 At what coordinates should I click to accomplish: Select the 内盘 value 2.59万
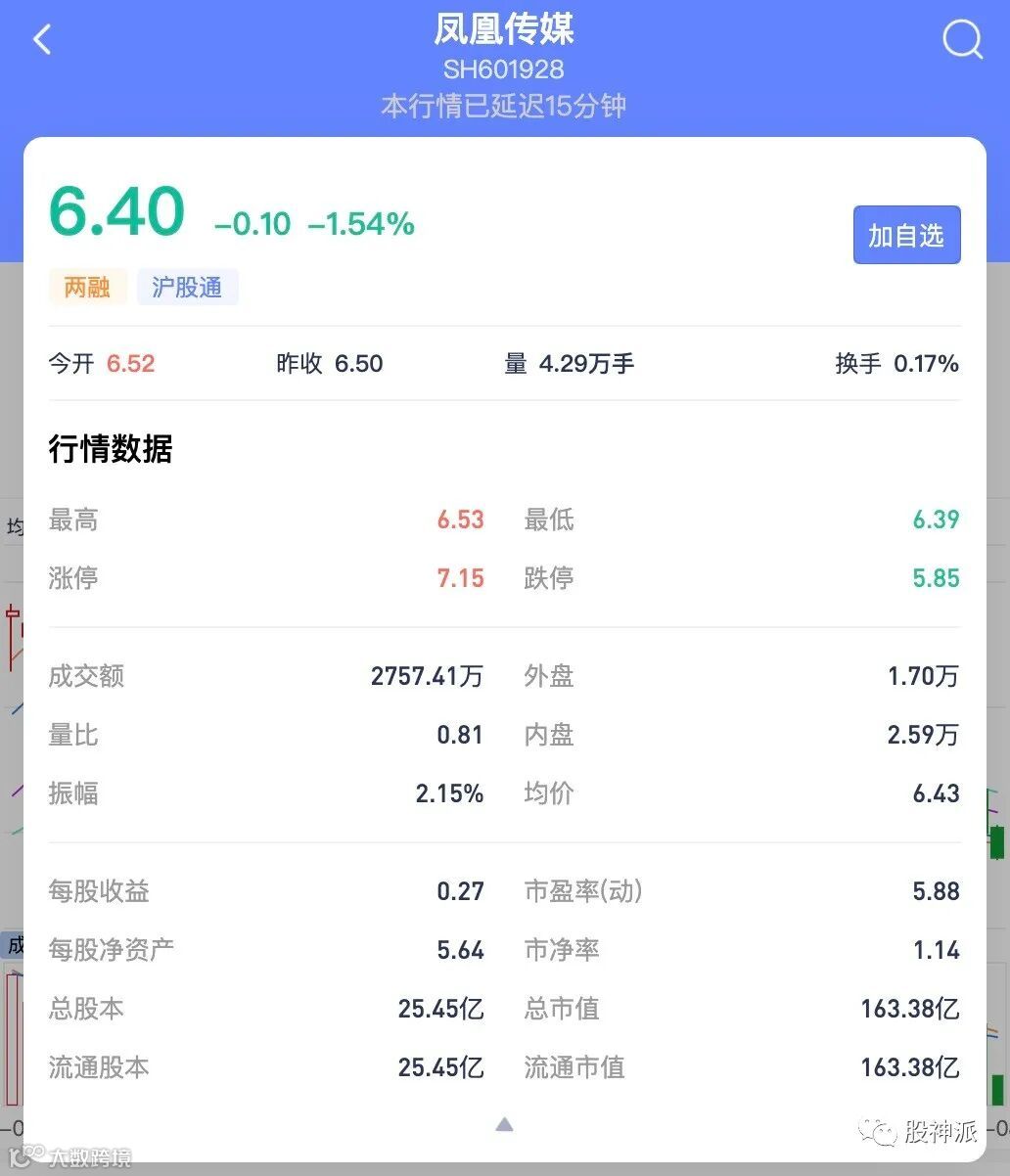(924, 735)
